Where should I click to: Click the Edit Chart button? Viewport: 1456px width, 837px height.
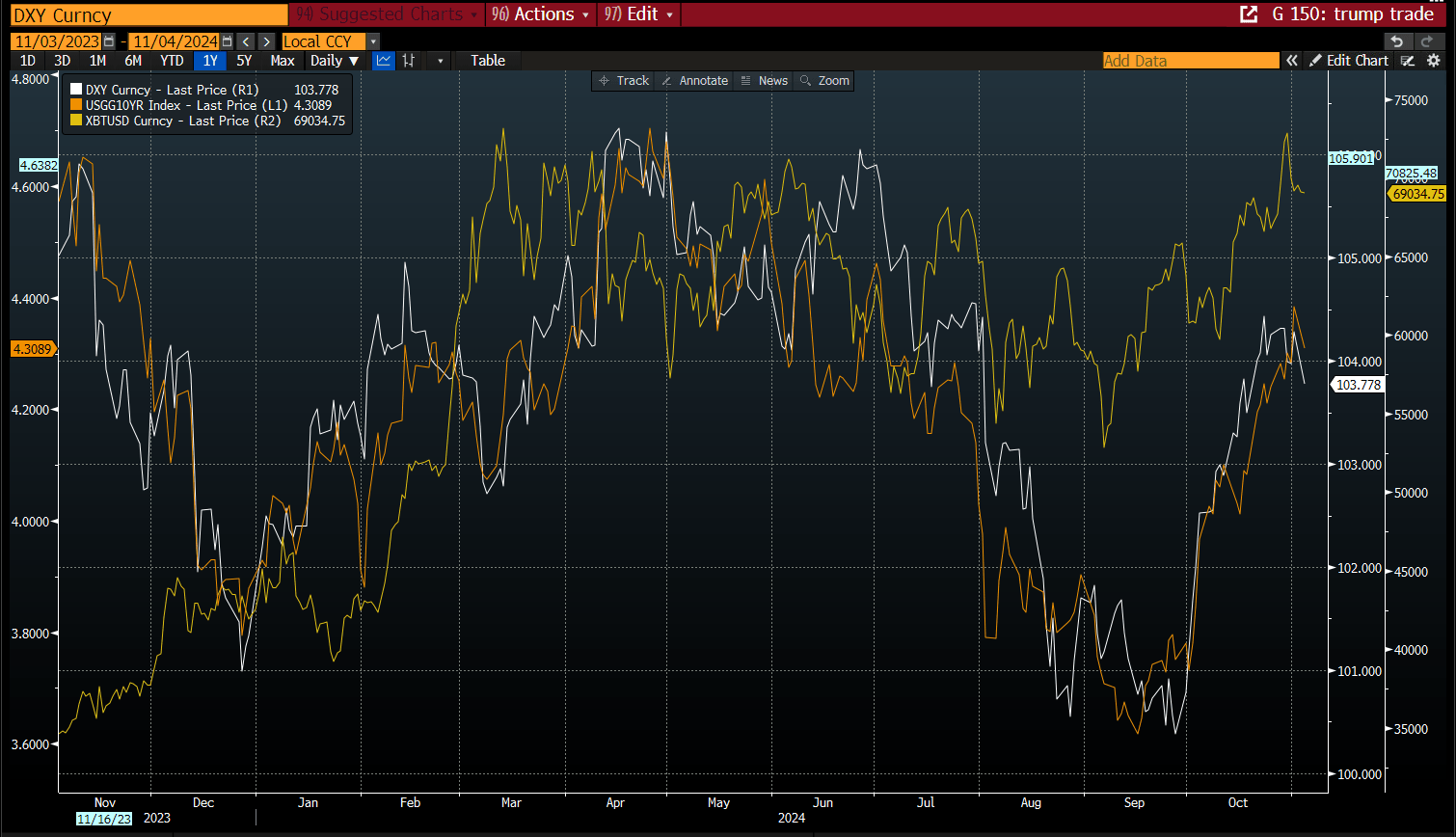[1349, 61]
